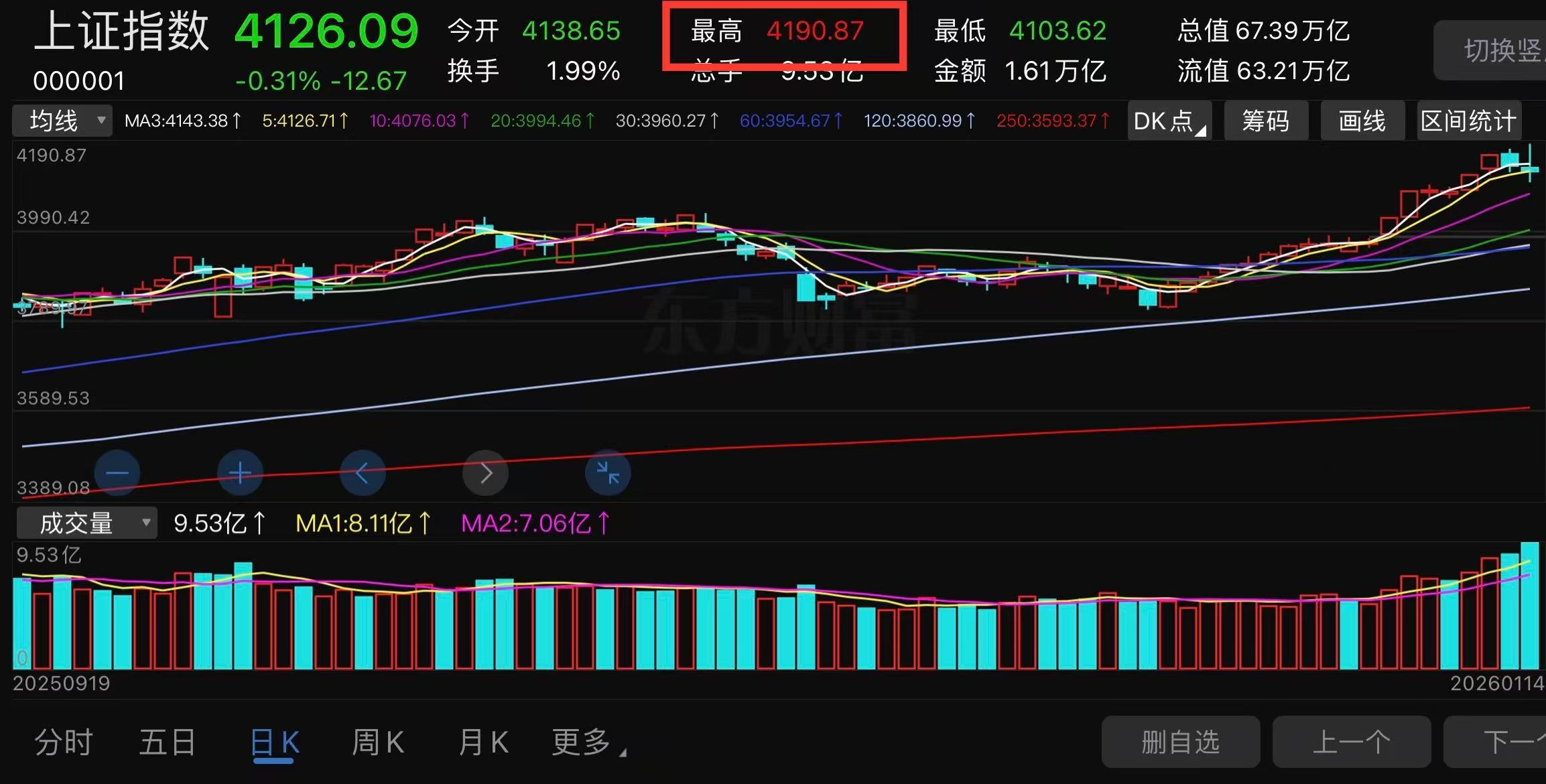Activate the 画线 drawing tool

[1362, 121]
